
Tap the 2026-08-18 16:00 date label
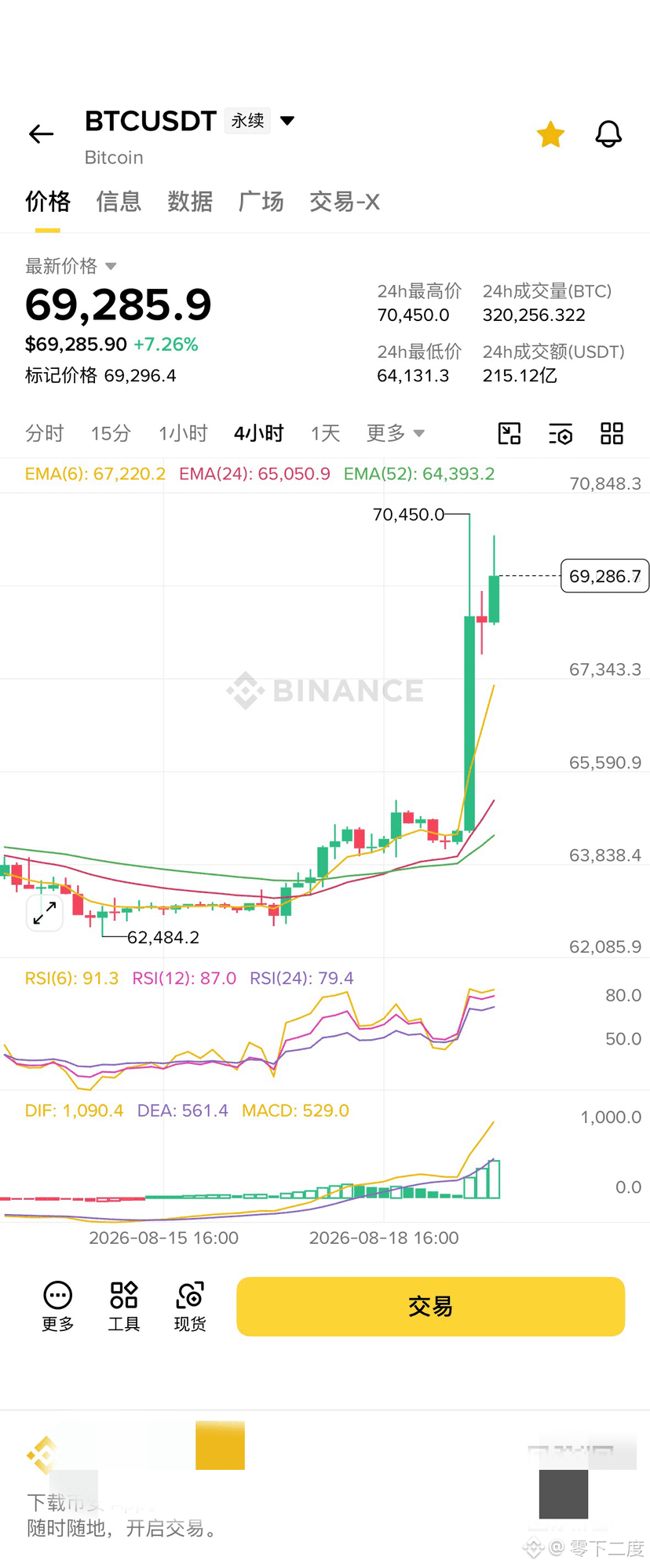[x=384, y=1238]
